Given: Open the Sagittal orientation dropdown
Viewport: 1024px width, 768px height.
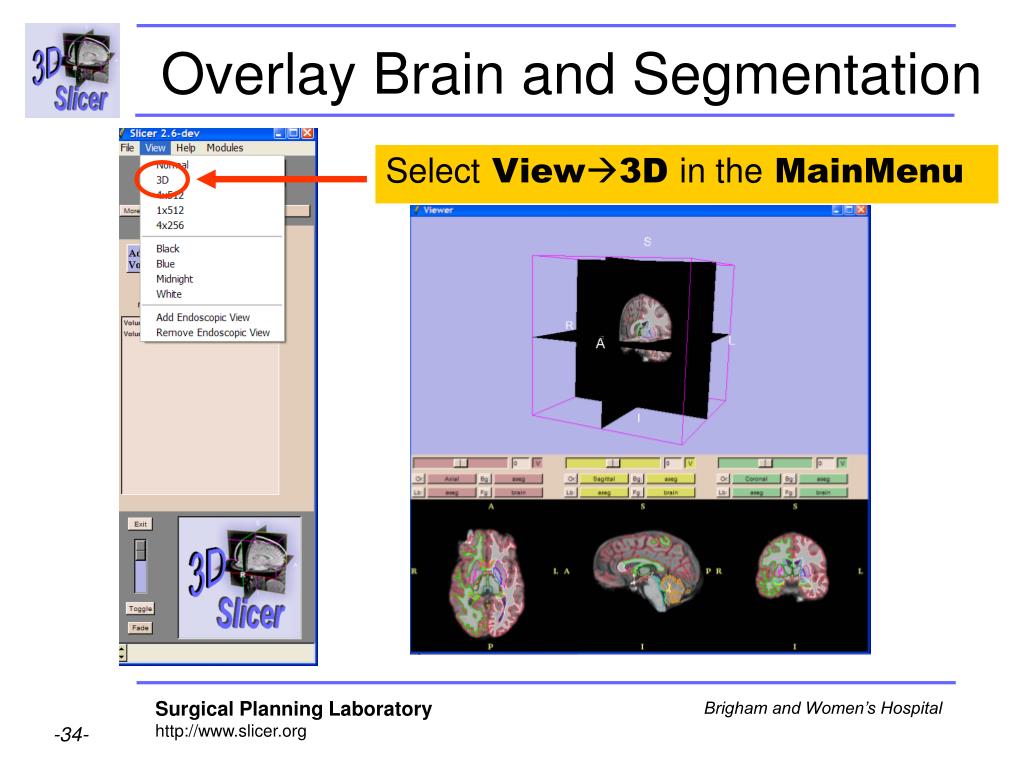Looking at the screenshot, I should point(604,479).
